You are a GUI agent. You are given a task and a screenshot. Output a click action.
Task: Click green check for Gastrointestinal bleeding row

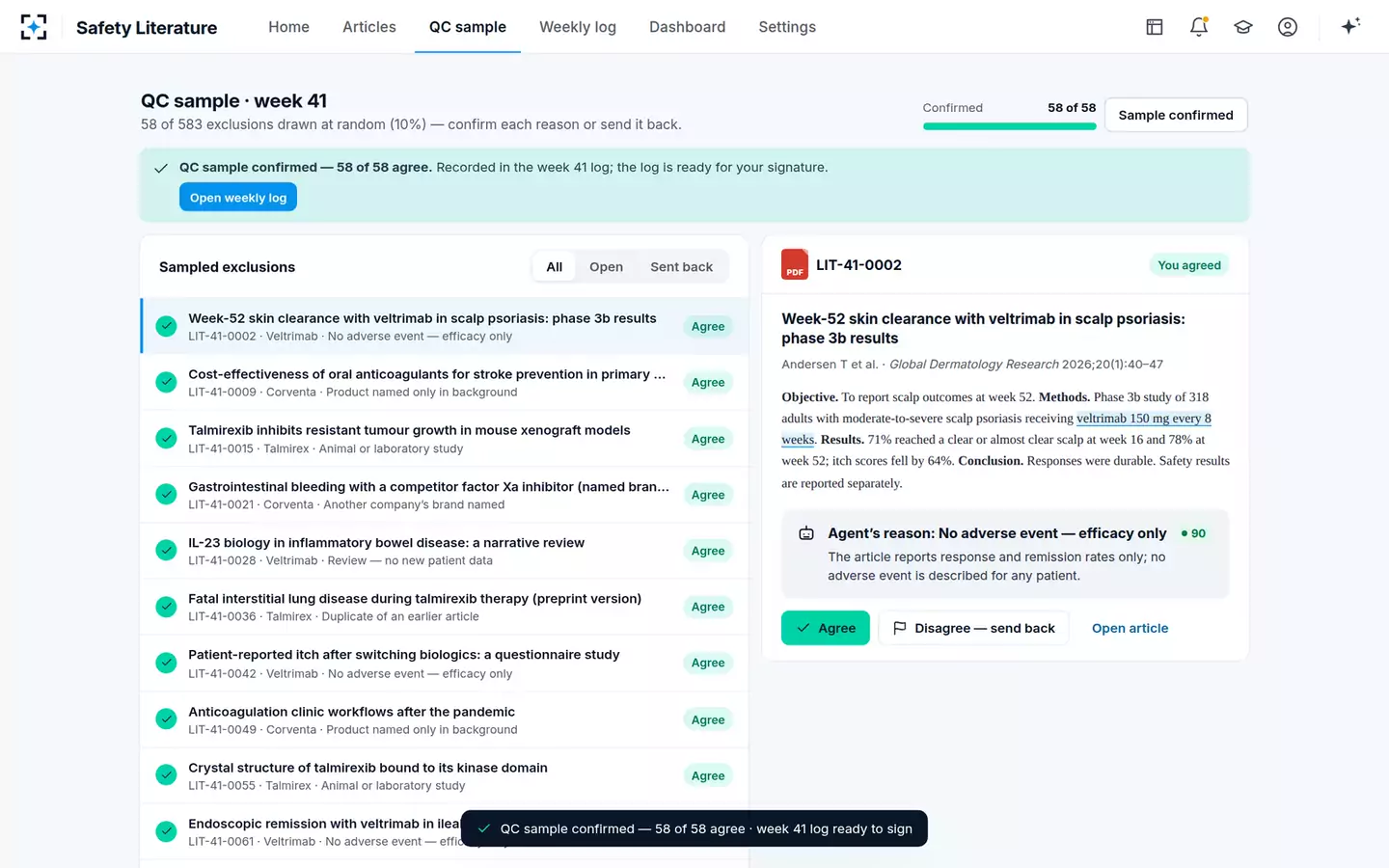(x=167, y=494)
